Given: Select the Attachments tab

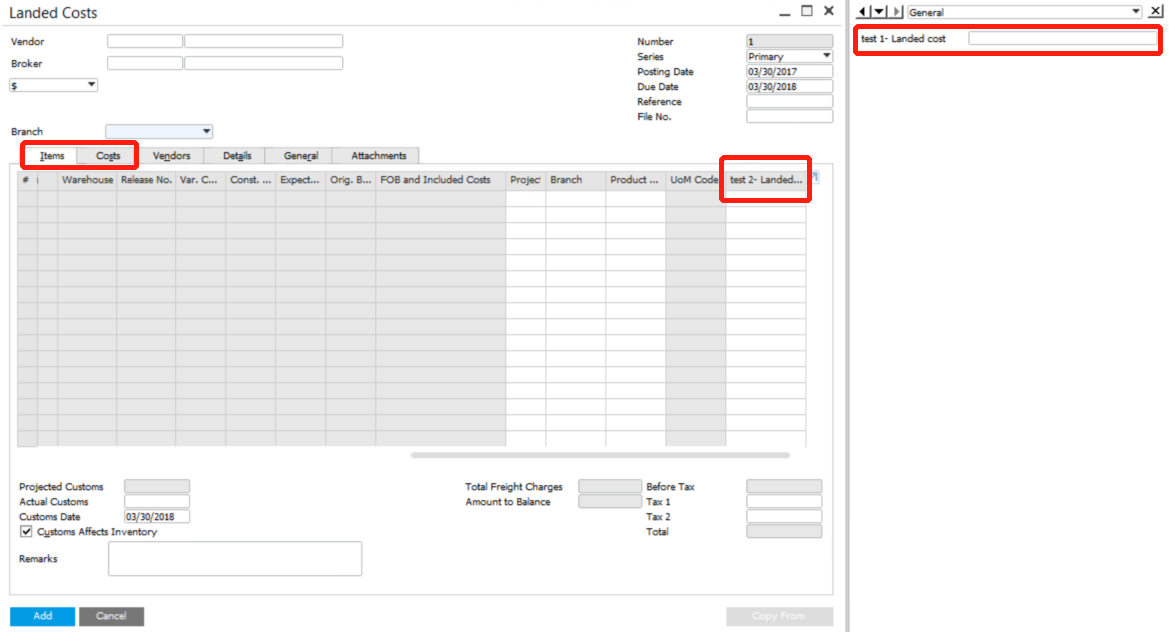Looking at the screenshot, I should tap(378, 156).
